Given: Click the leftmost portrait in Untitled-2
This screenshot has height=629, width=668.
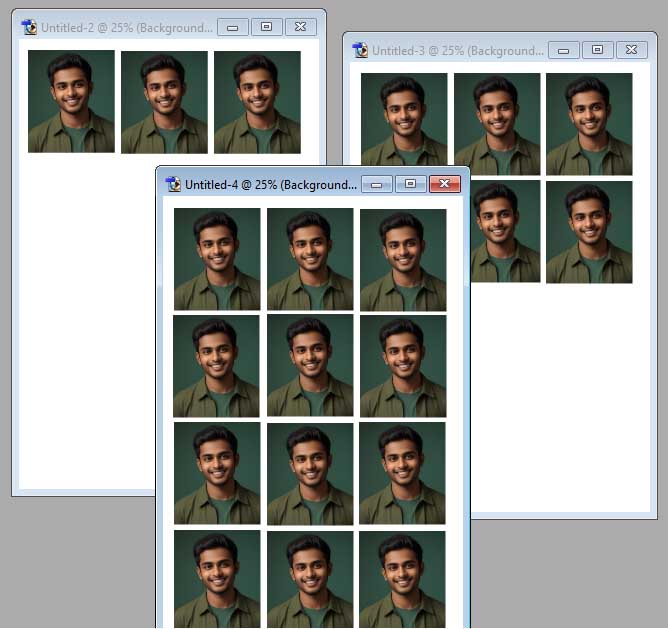Looking at the screenshot, I should pos(71,101).
